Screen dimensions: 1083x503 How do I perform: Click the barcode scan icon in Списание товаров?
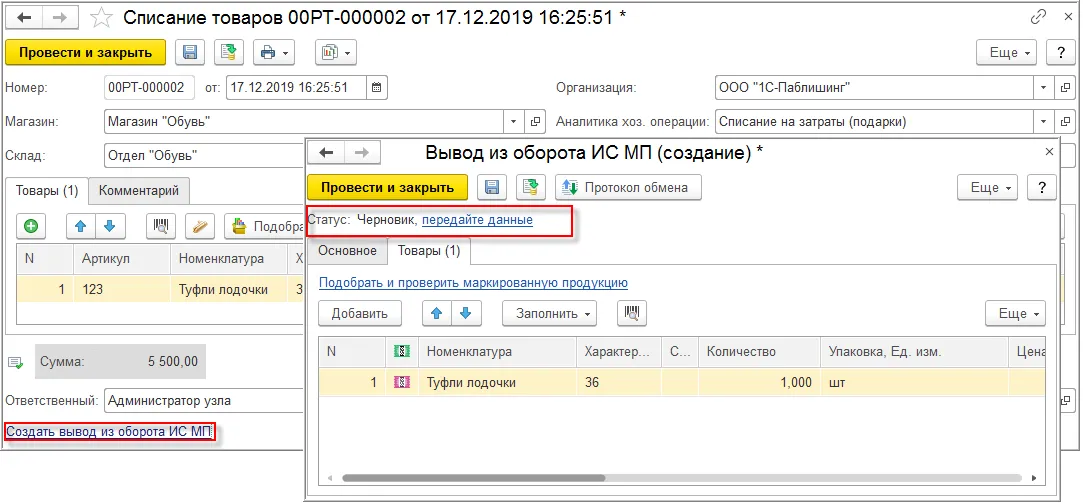161,226
